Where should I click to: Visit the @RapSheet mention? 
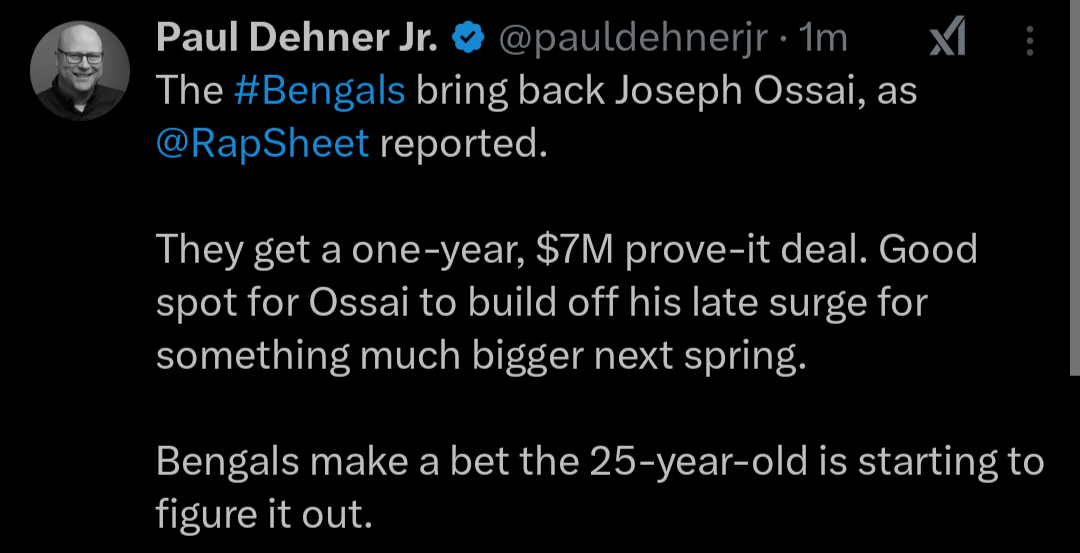click(x=263, y=144)
